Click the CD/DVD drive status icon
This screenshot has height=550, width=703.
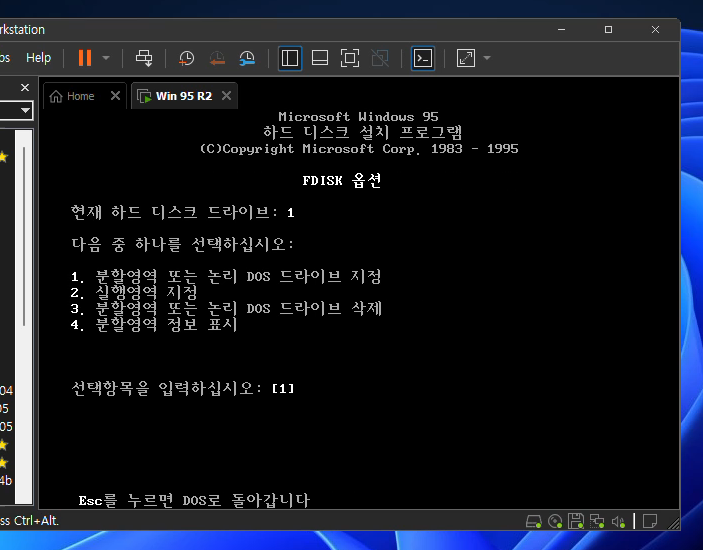[555, 521]
